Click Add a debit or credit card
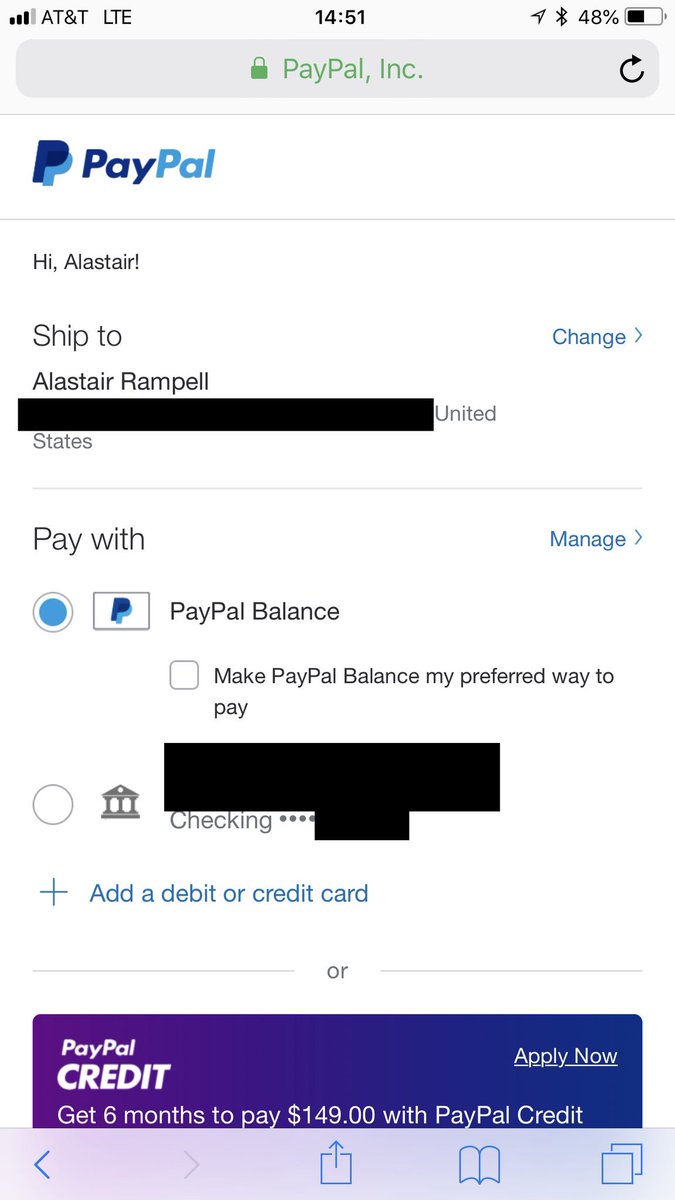Image resolution: width=675 pixels, height=1200 pixels. 229,893
